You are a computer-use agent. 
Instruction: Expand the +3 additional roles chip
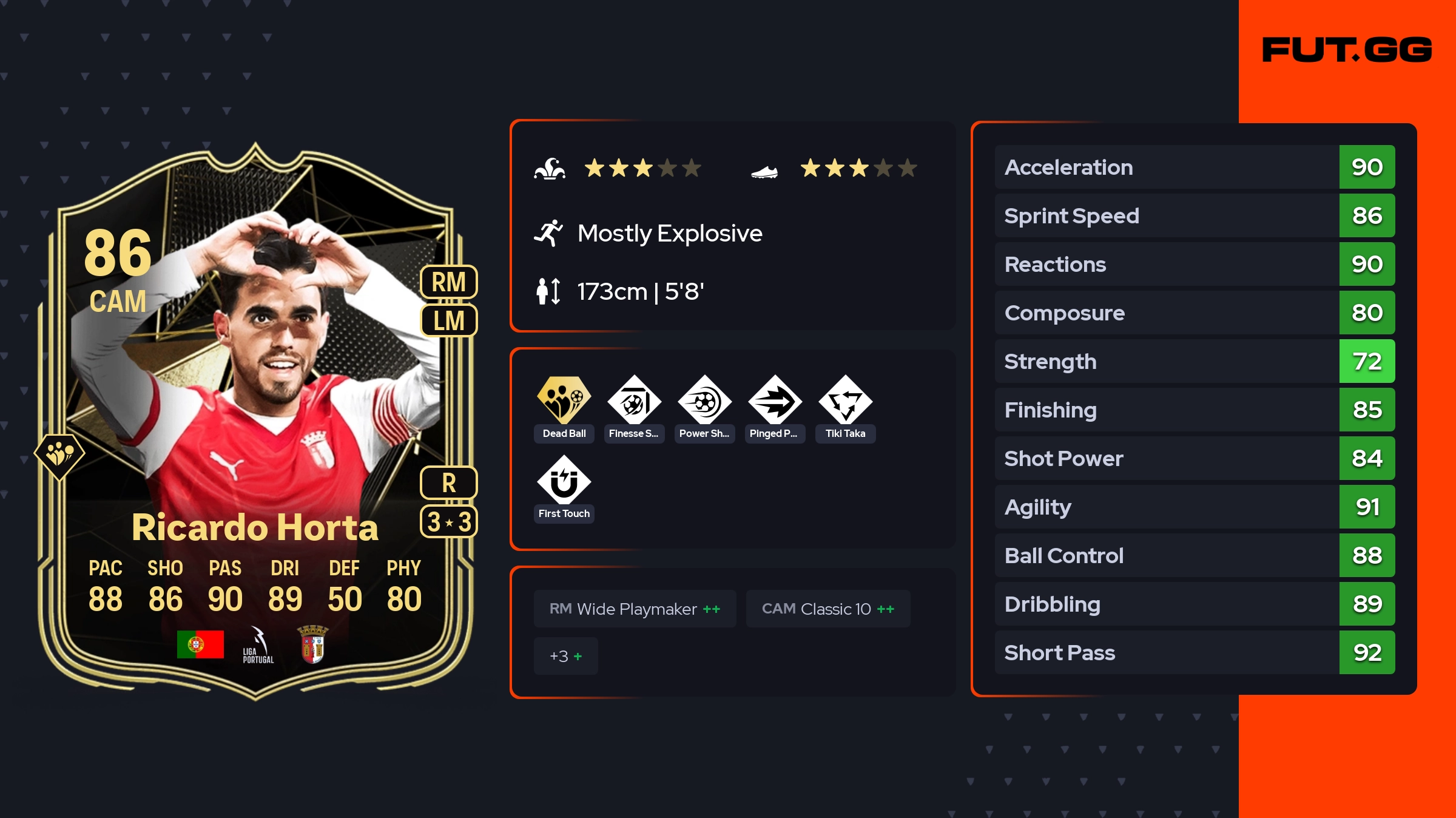(x=565, y=656)
